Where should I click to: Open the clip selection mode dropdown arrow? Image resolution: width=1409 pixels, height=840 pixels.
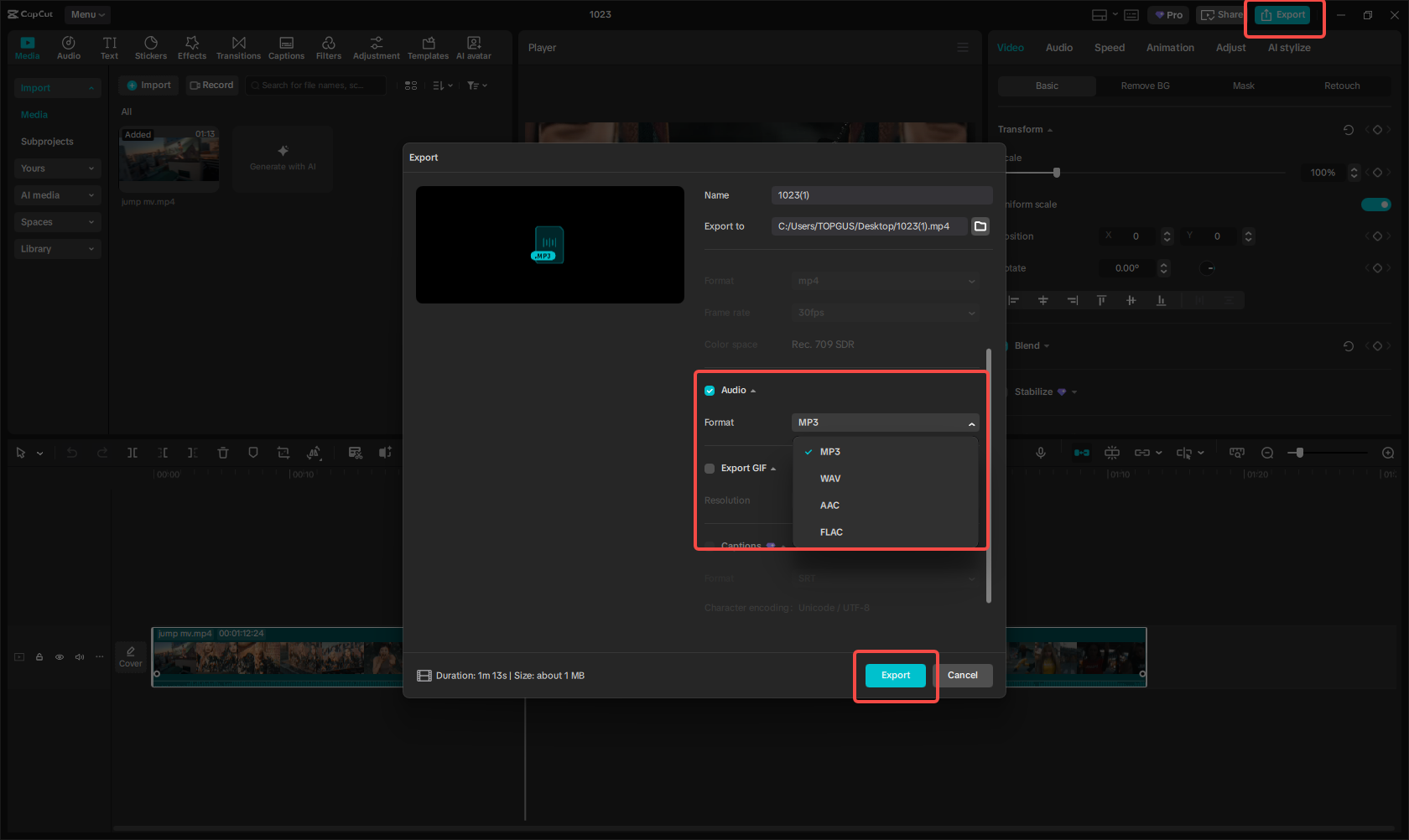pos(39,453)
